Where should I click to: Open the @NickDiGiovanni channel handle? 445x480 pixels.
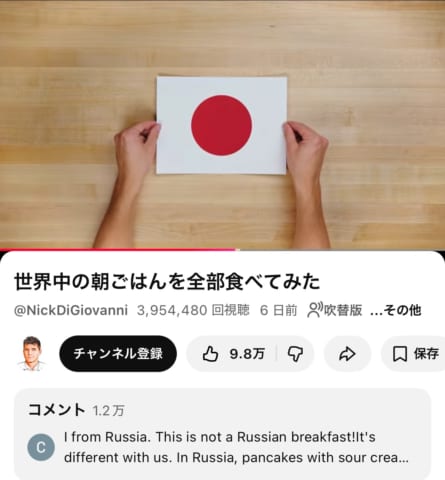[71, 310]
